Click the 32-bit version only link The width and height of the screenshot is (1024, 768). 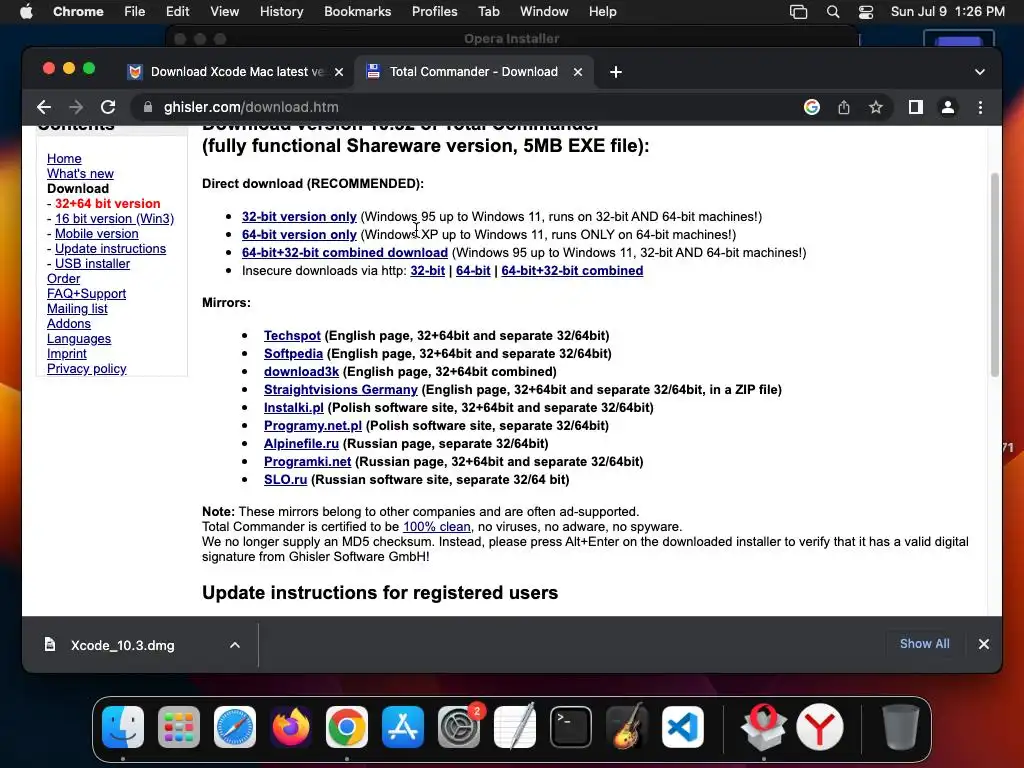click(299, 216)
